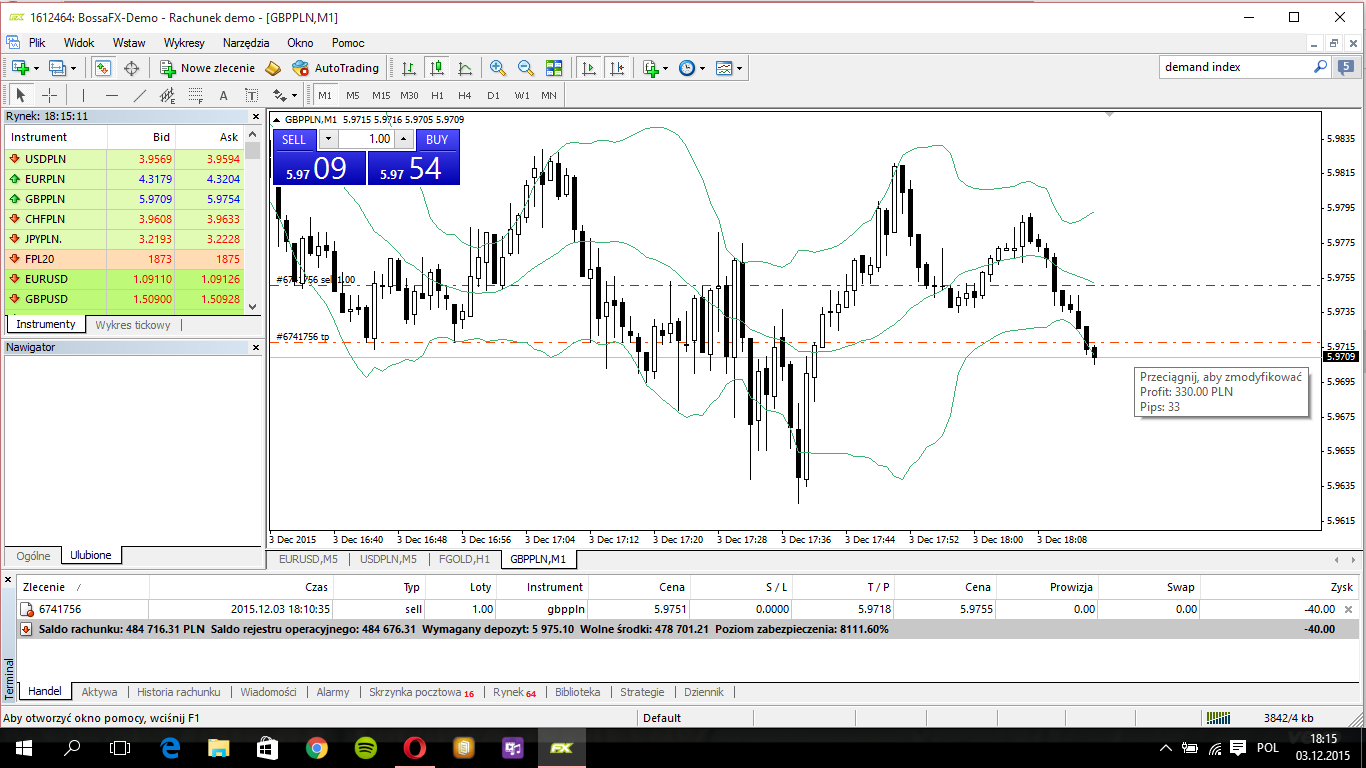Close order 6741756 with the x
The width and height of the screenshot is (1366, 768).
[x=1348, y=609]
